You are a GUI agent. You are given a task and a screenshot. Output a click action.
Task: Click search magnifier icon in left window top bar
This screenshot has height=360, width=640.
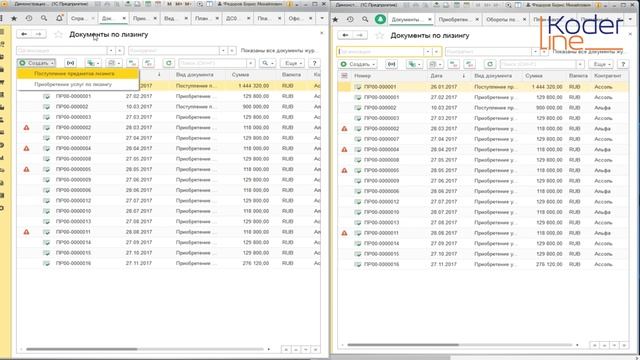(44, 18)
